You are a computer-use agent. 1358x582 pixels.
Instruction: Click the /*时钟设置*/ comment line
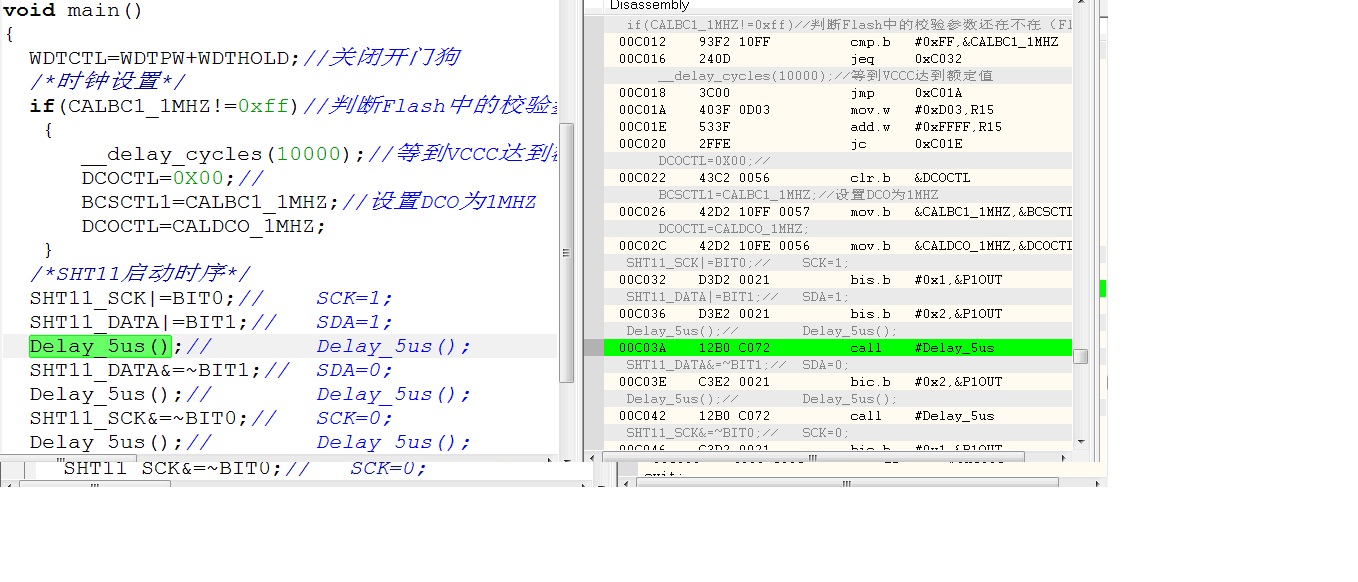click(108, 82)
